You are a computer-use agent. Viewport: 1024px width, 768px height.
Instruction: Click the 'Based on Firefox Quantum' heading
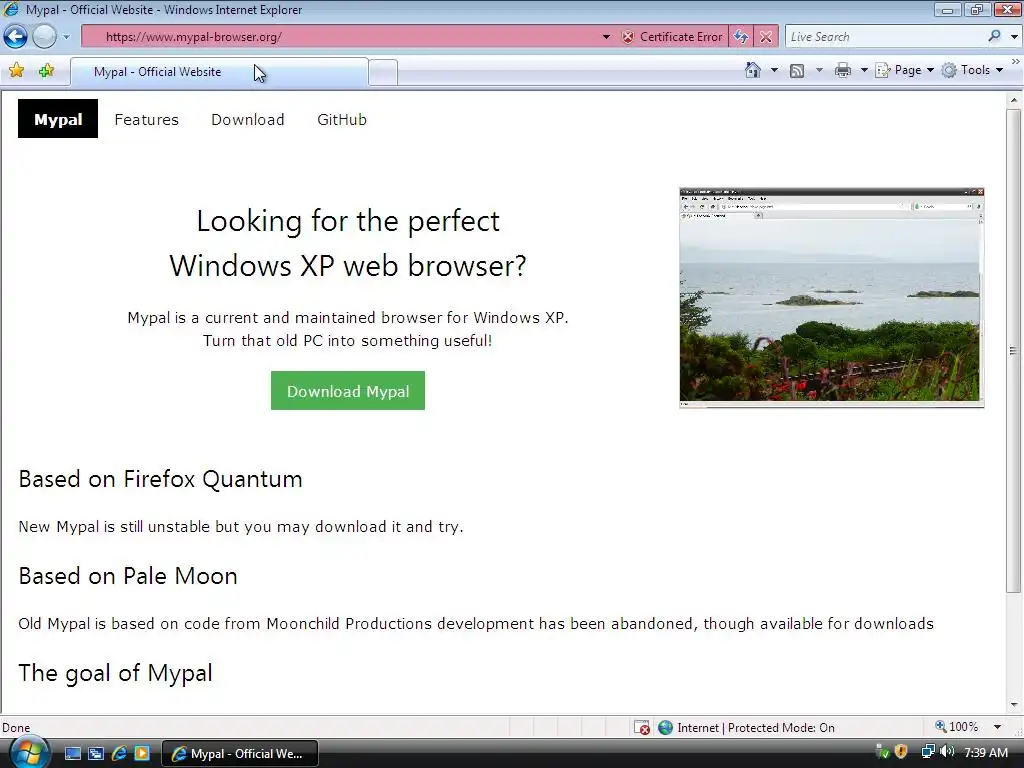[161, 479]
